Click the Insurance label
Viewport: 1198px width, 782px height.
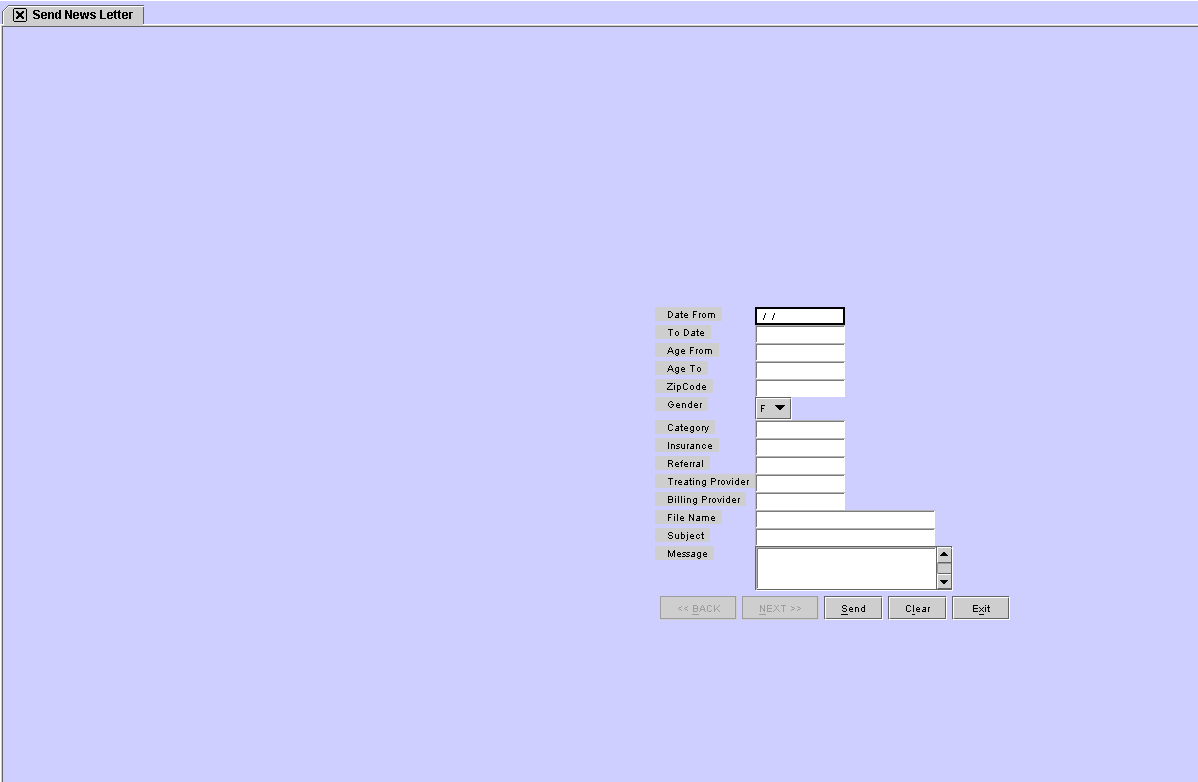click(688, 446)
